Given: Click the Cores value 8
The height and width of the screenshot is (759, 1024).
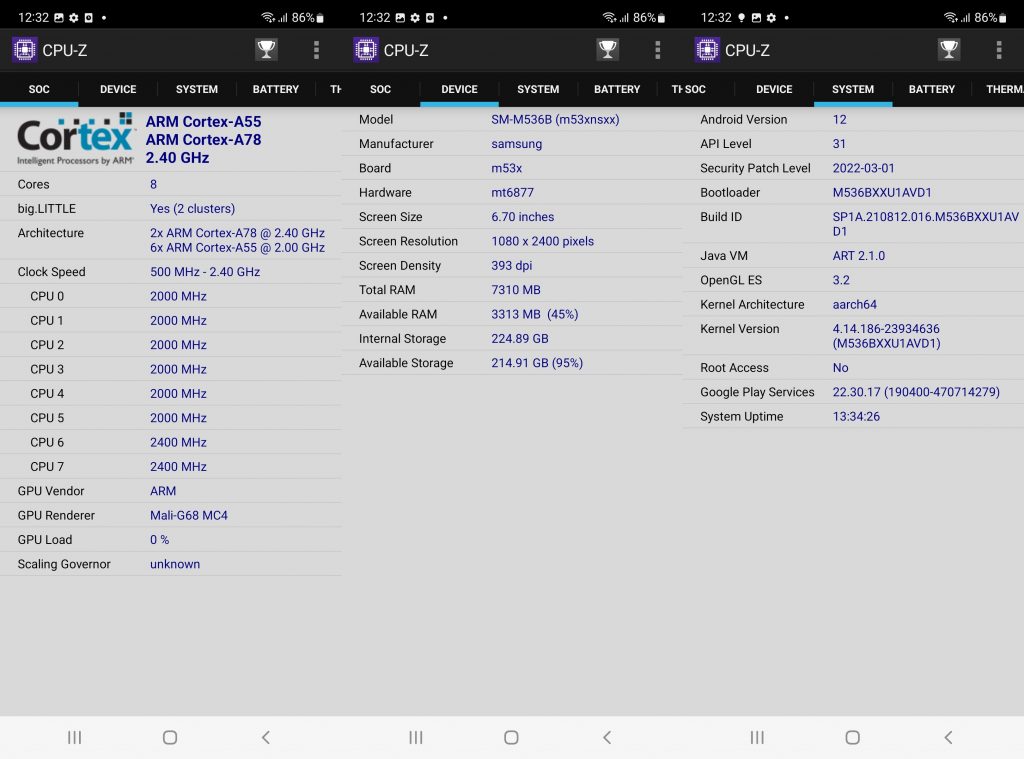Looking at the screenshot, I should tap(153, 184).
